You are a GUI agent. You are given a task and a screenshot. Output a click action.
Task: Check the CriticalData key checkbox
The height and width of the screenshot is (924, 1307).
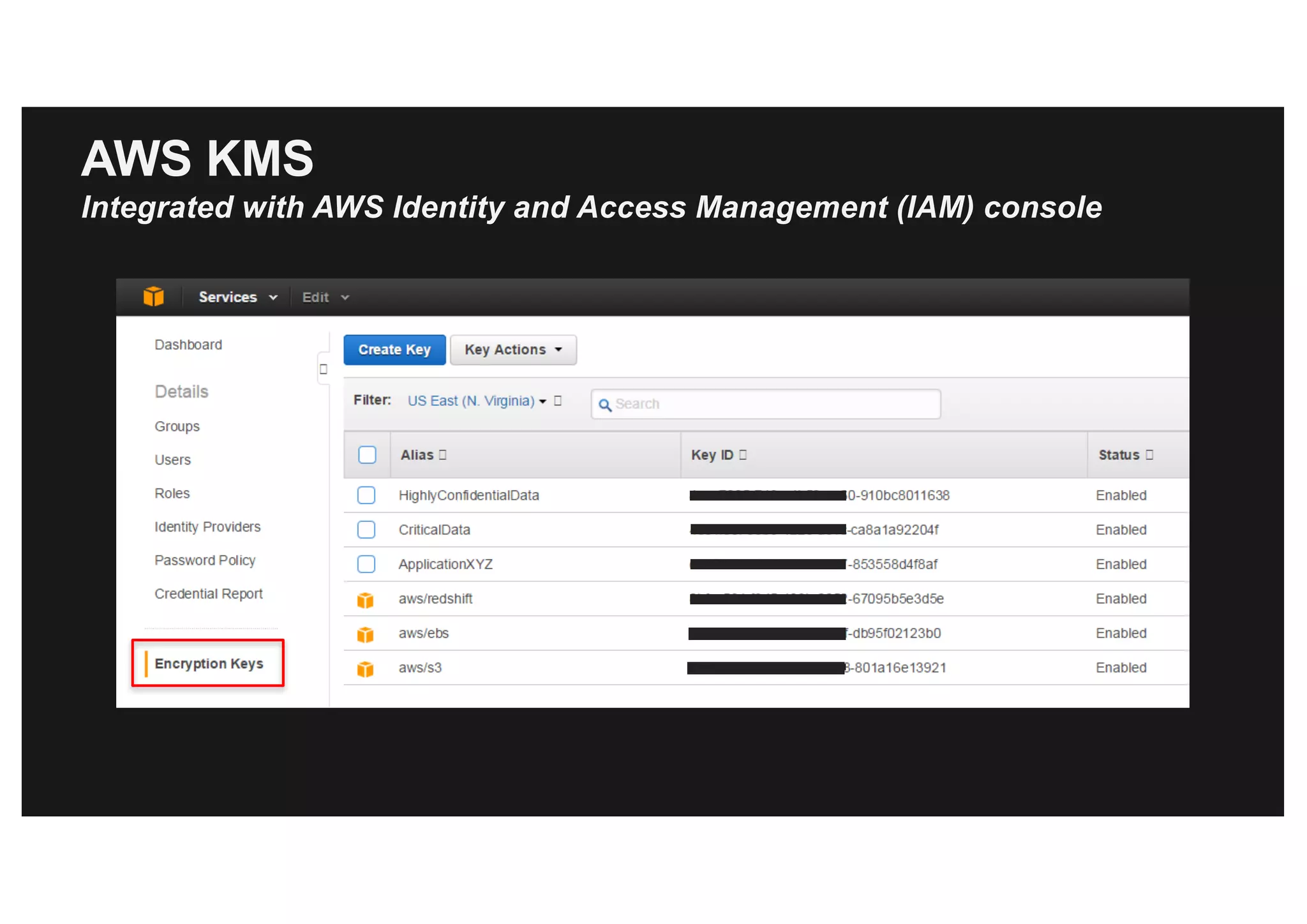[x=366, y=530]
